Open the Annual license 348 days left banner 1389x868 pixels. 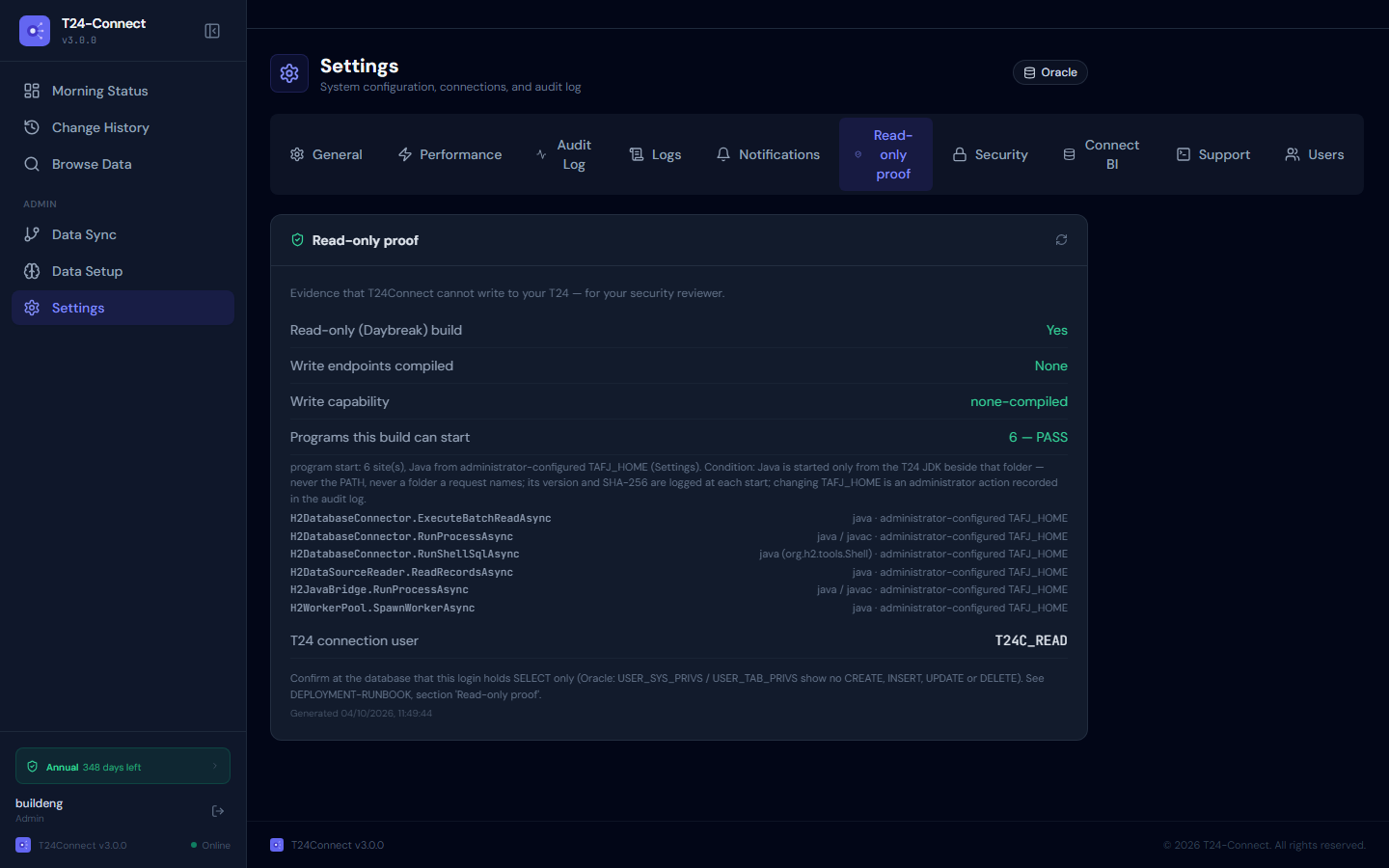(x=123, y=766)
